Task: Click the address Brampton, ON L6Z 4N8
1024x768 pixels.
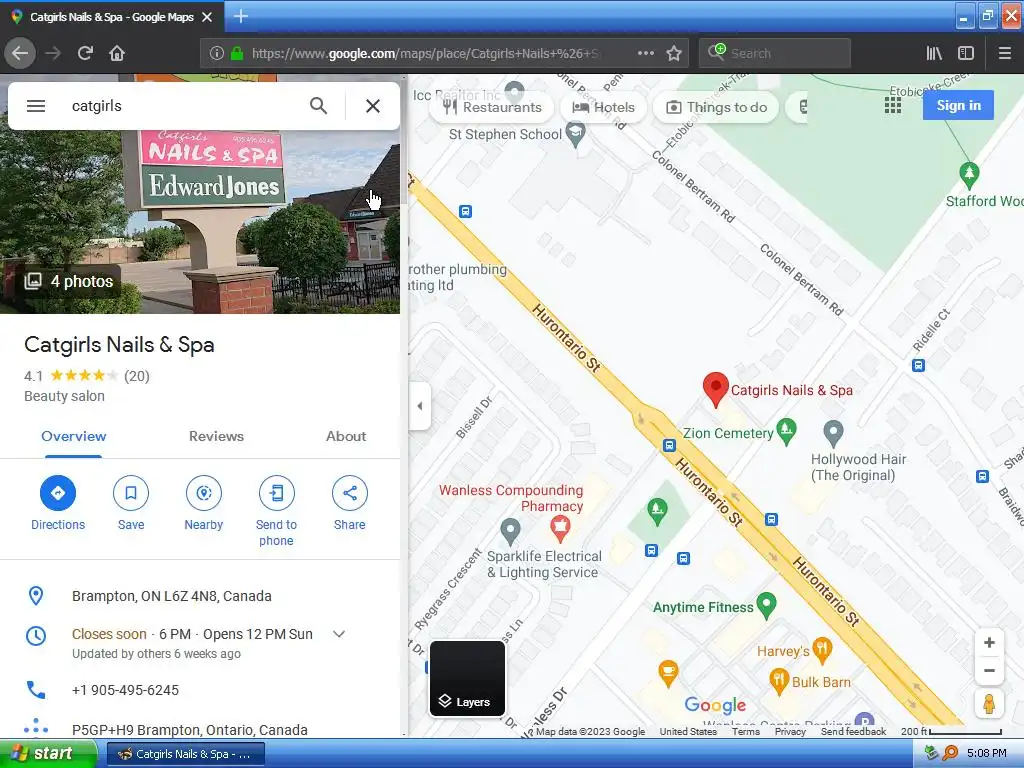Action: coord(172,596)
